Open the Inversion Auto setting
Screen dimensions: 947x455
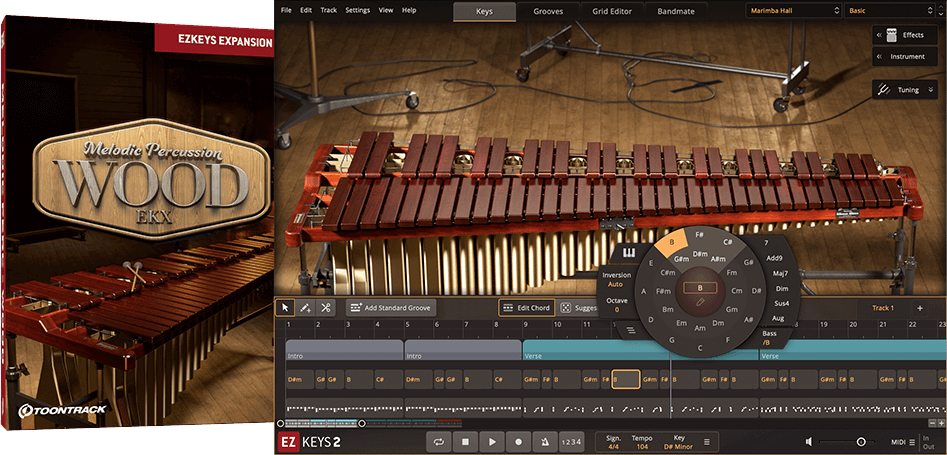[x=616, y=279]
